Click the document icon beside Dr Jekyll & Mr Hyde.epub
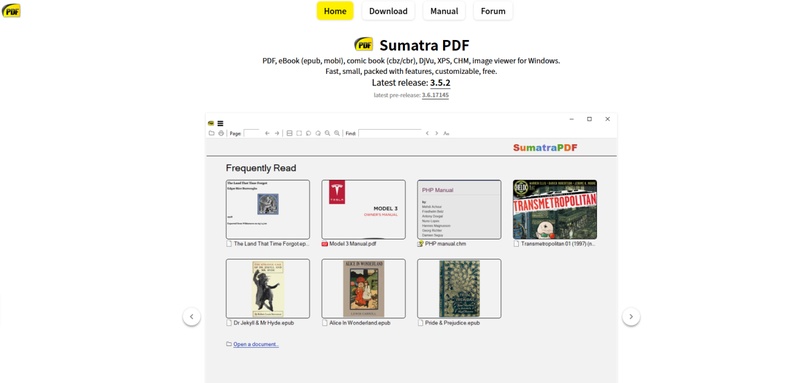This screenshot has height=383, width=800. pos(229,323)
